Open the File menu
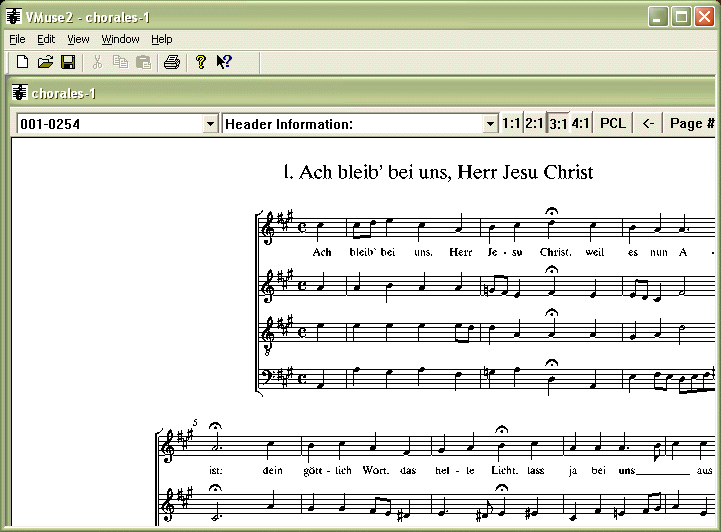This screenshot has width=721, height=532. click(17, 40)
